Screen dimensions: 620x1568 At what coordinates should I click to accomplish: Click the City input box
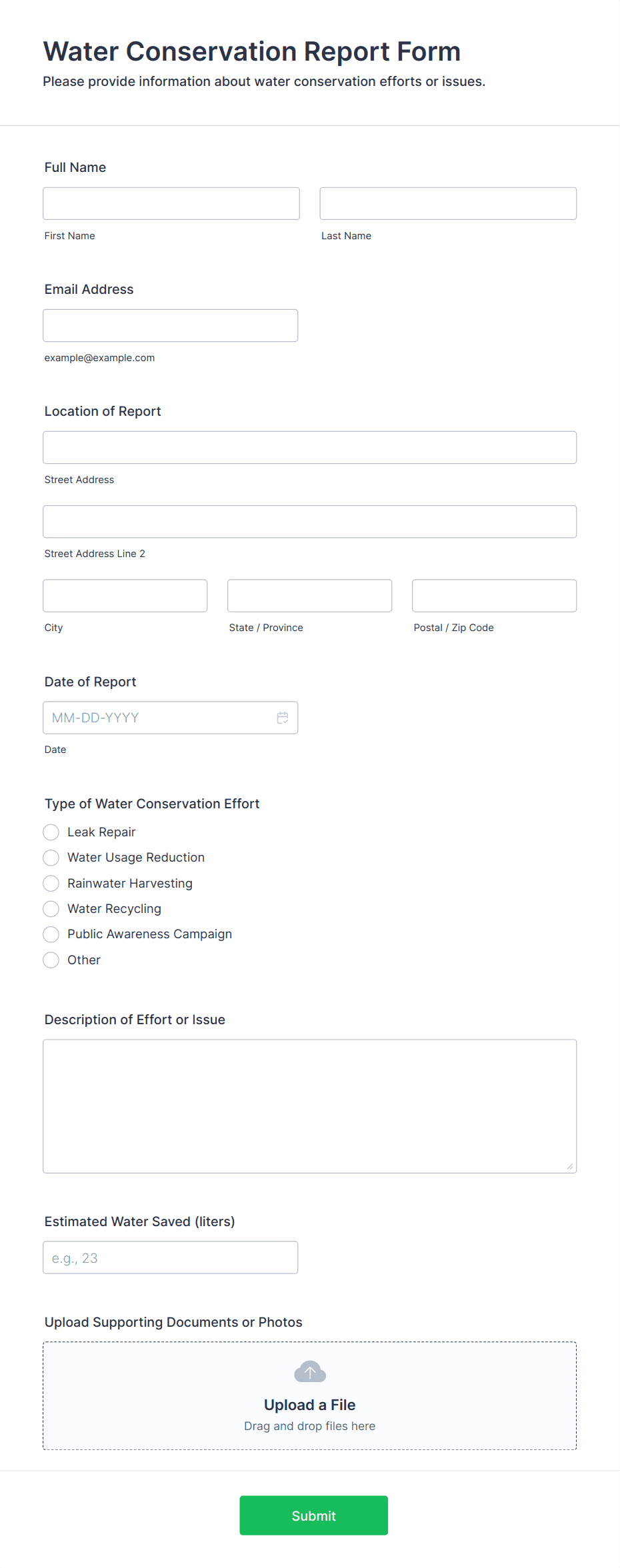[125, 595]
